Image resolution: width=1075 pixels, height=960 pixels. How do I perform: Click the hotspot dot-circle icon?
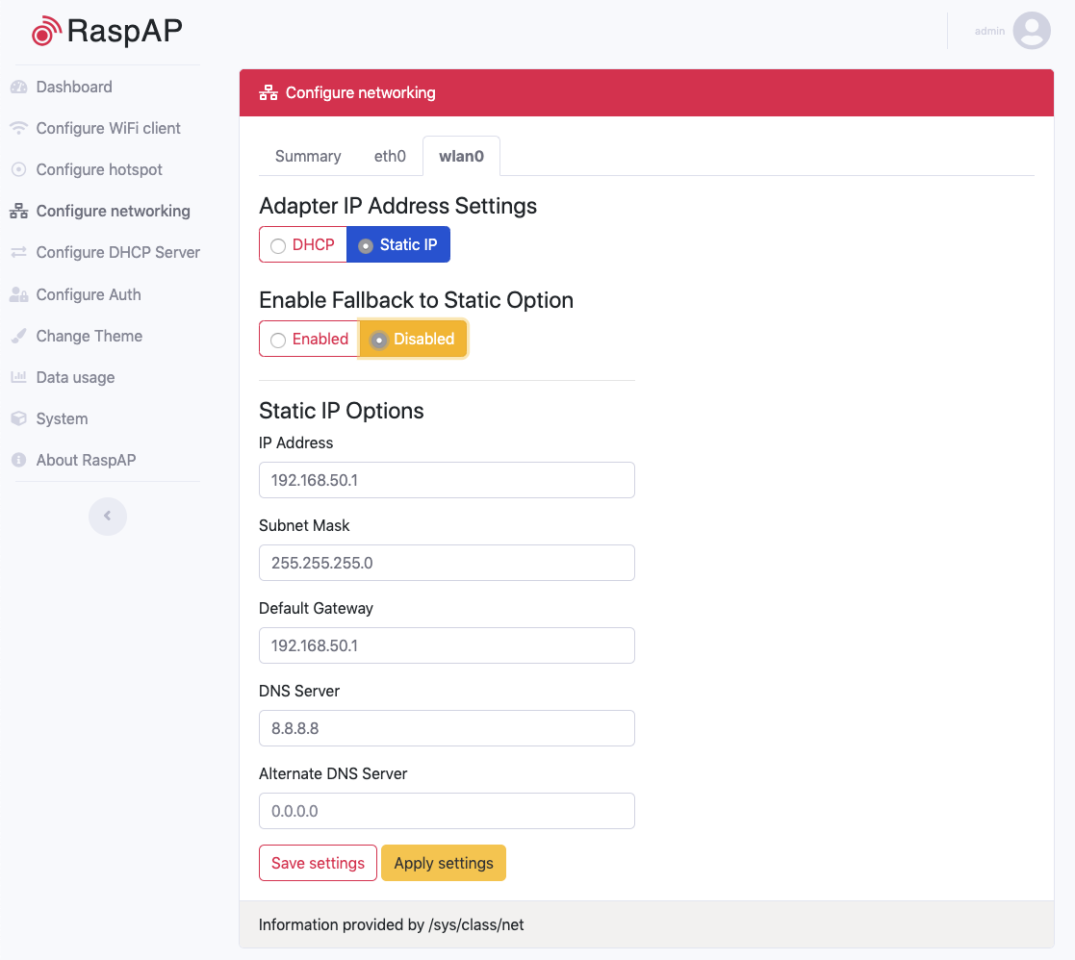19,169
